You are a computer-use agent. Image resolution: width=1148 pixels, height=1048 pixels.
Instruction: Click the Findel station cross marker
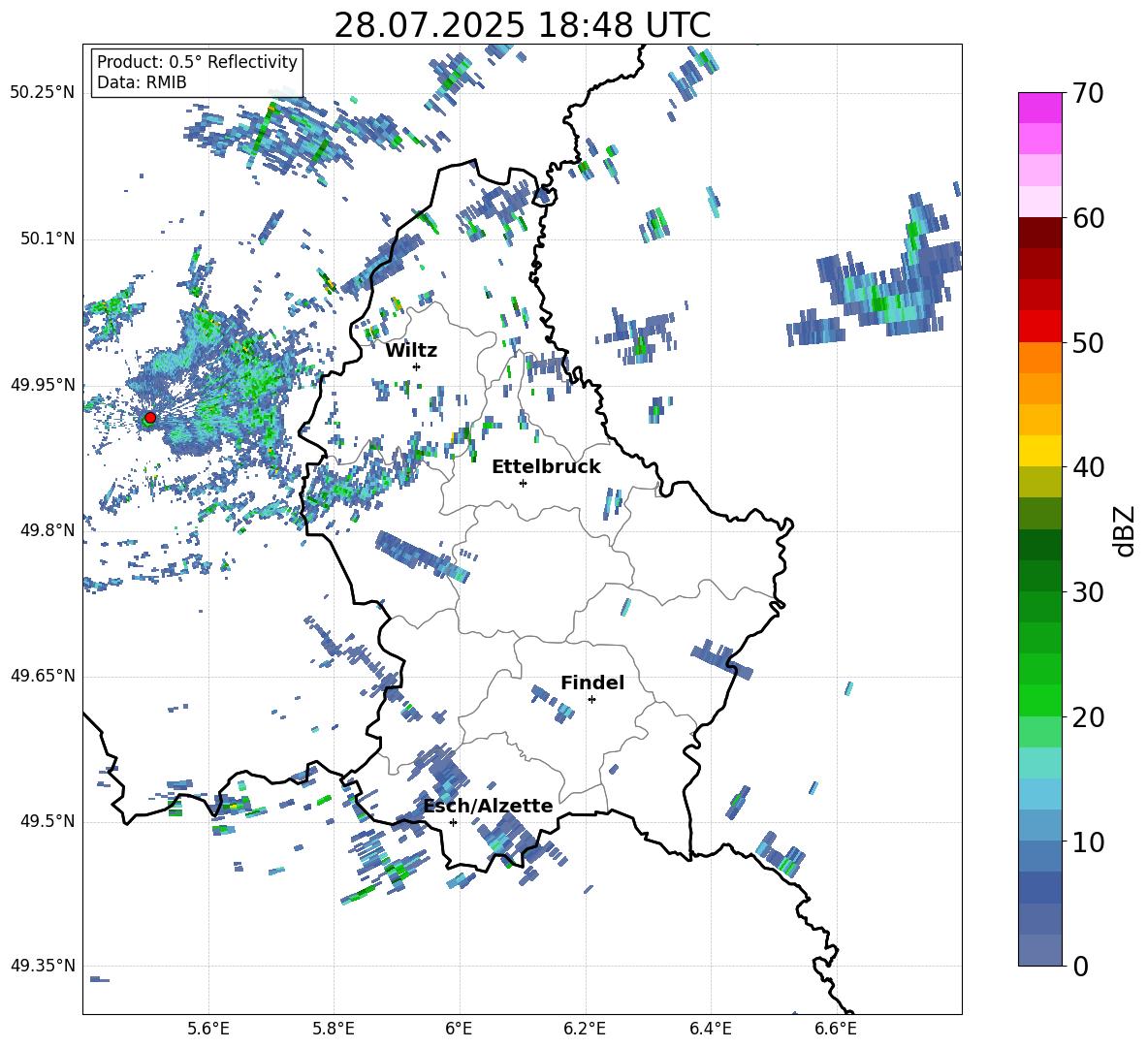[591, 700]
